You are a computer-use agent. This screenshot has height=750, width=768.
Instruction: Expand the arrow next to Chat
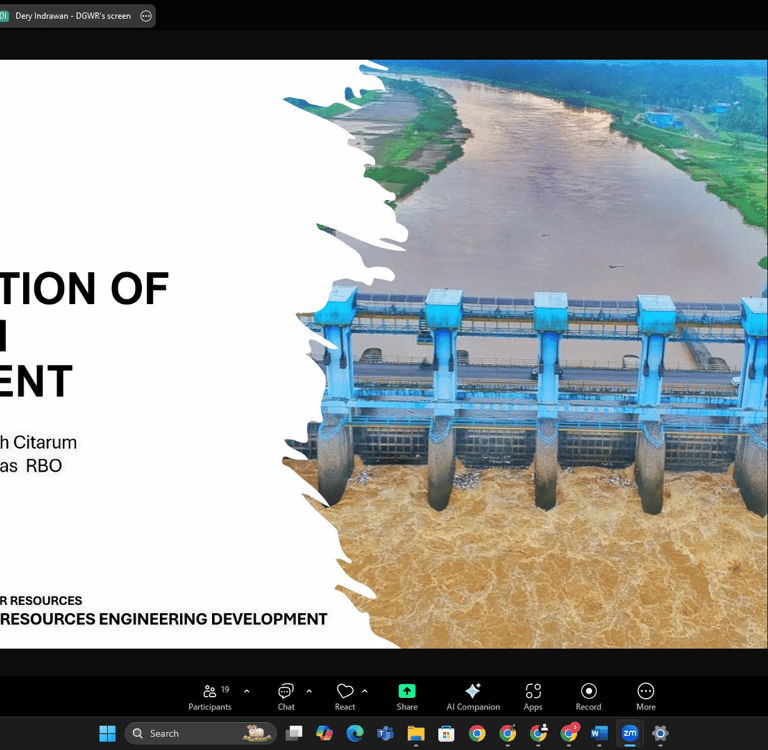pyautogui.click(x=309, y=691)
